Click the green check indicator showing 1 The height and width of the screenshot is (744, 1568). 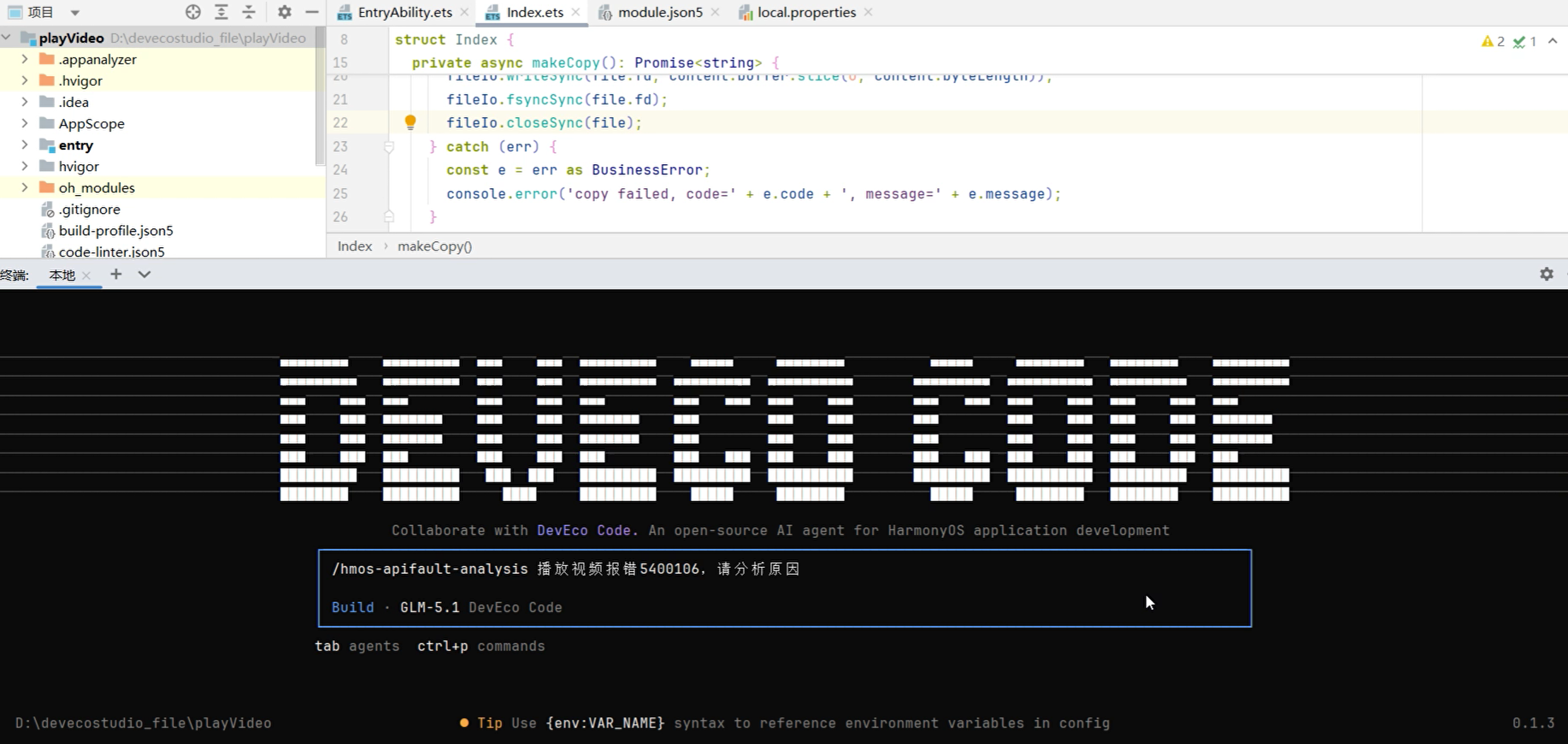1524,41
